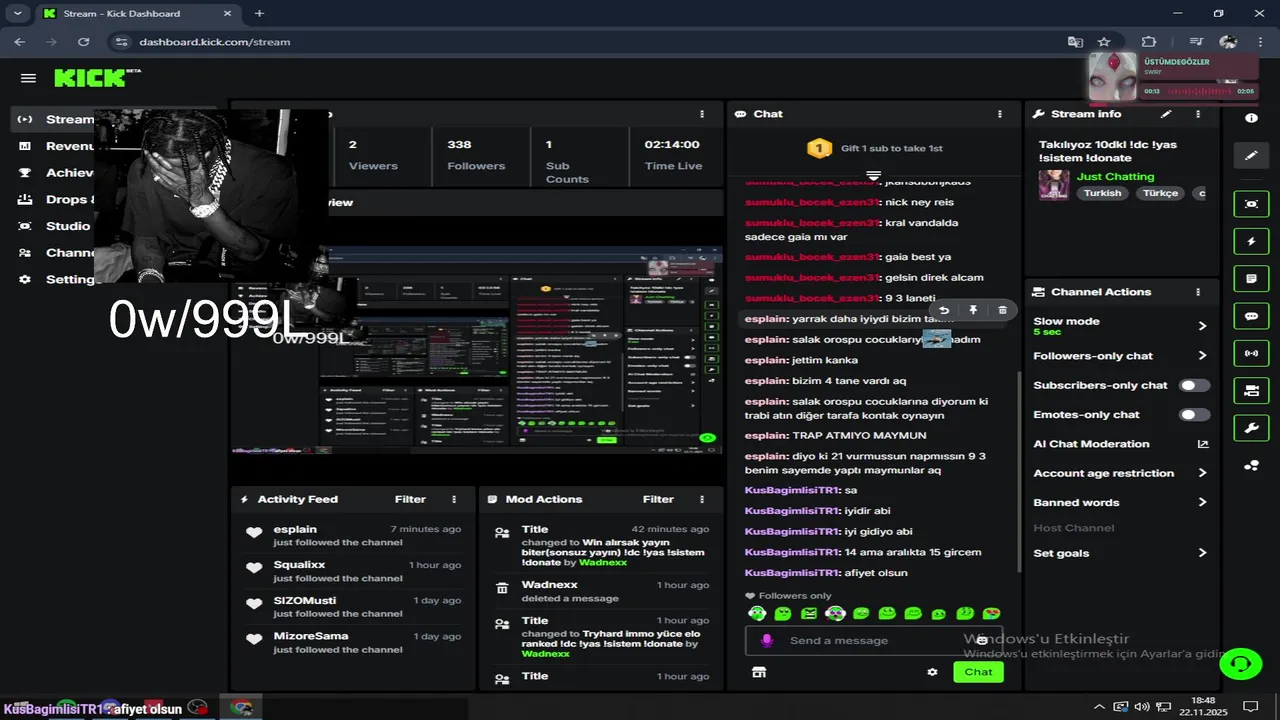Viewport: 1280px width, 720px height.
Task: Open Activity Feed three-dot menu
Action: 454,499
